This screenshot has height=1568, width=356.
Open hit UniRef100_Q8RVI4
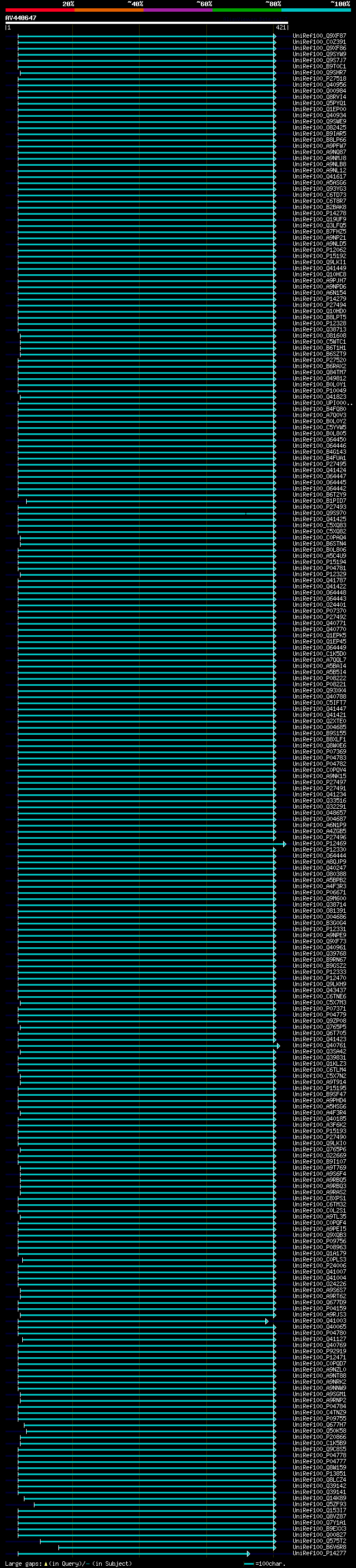319,97
